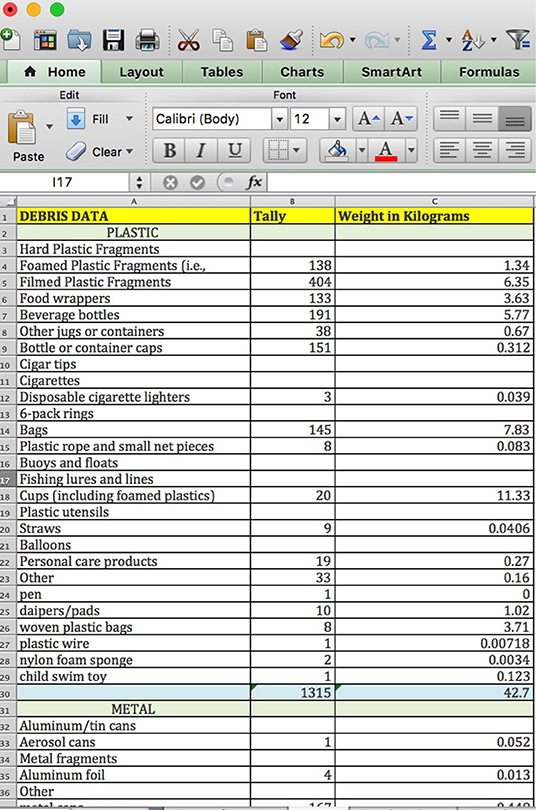Align cell contents to the bottom
The height and width of the screenshot is (810, 536).
click(x=515, y=119)
